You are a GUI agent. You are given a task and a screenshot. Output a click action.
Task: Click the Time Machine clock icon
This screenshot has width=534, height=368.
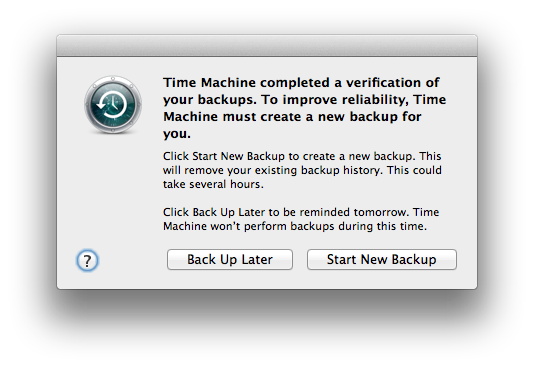pos(113,105)
